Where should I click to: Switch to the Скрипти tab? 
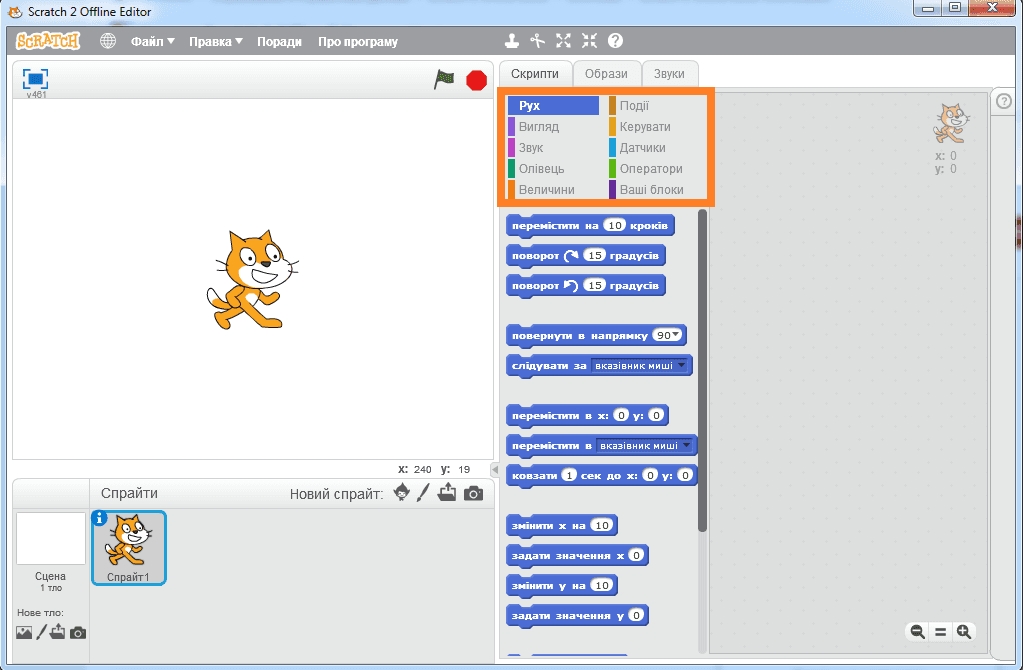(x=535, y=74)
